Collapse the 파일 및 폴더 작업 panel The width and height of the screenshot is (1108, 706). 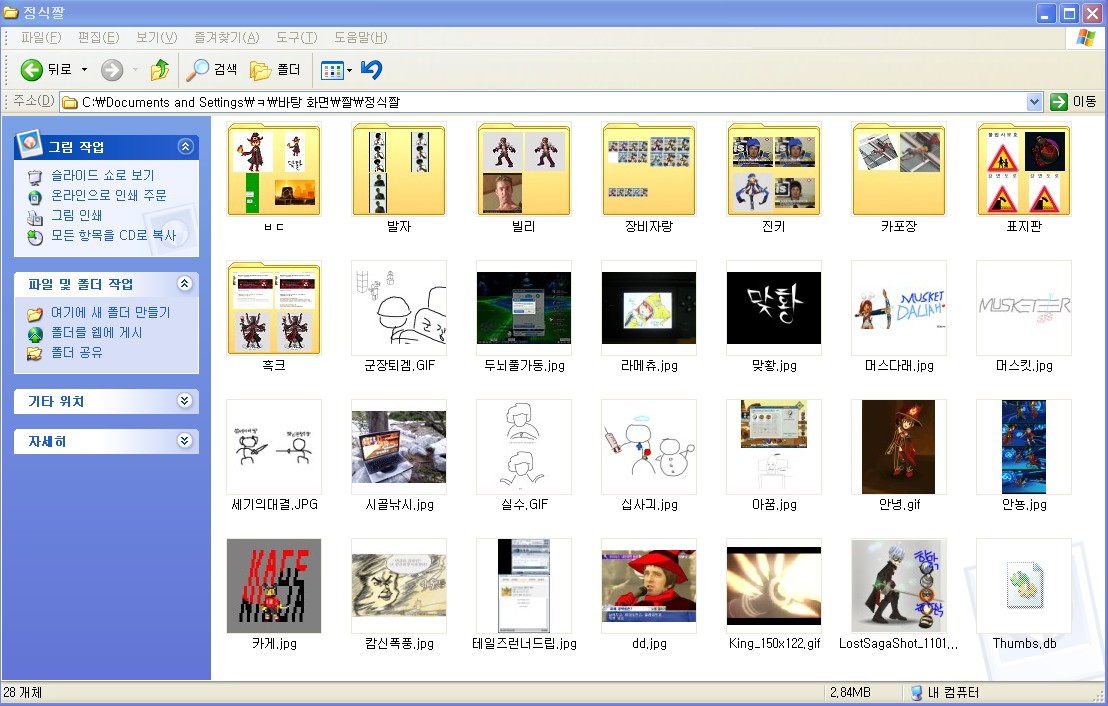tap(185, 284)
